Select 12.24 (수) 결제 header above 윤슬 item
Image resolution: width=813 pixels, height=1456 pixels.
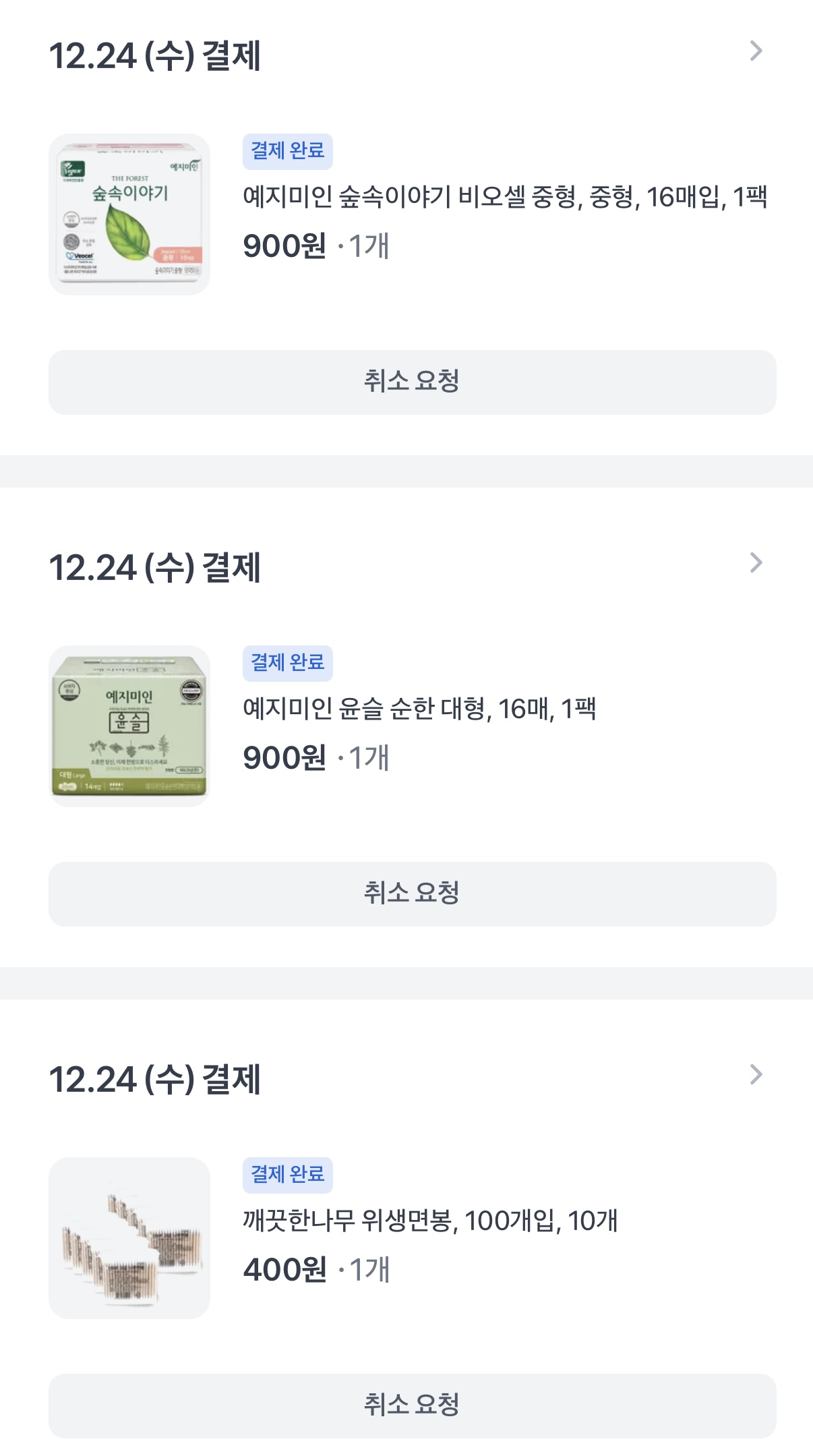point(155,568)
